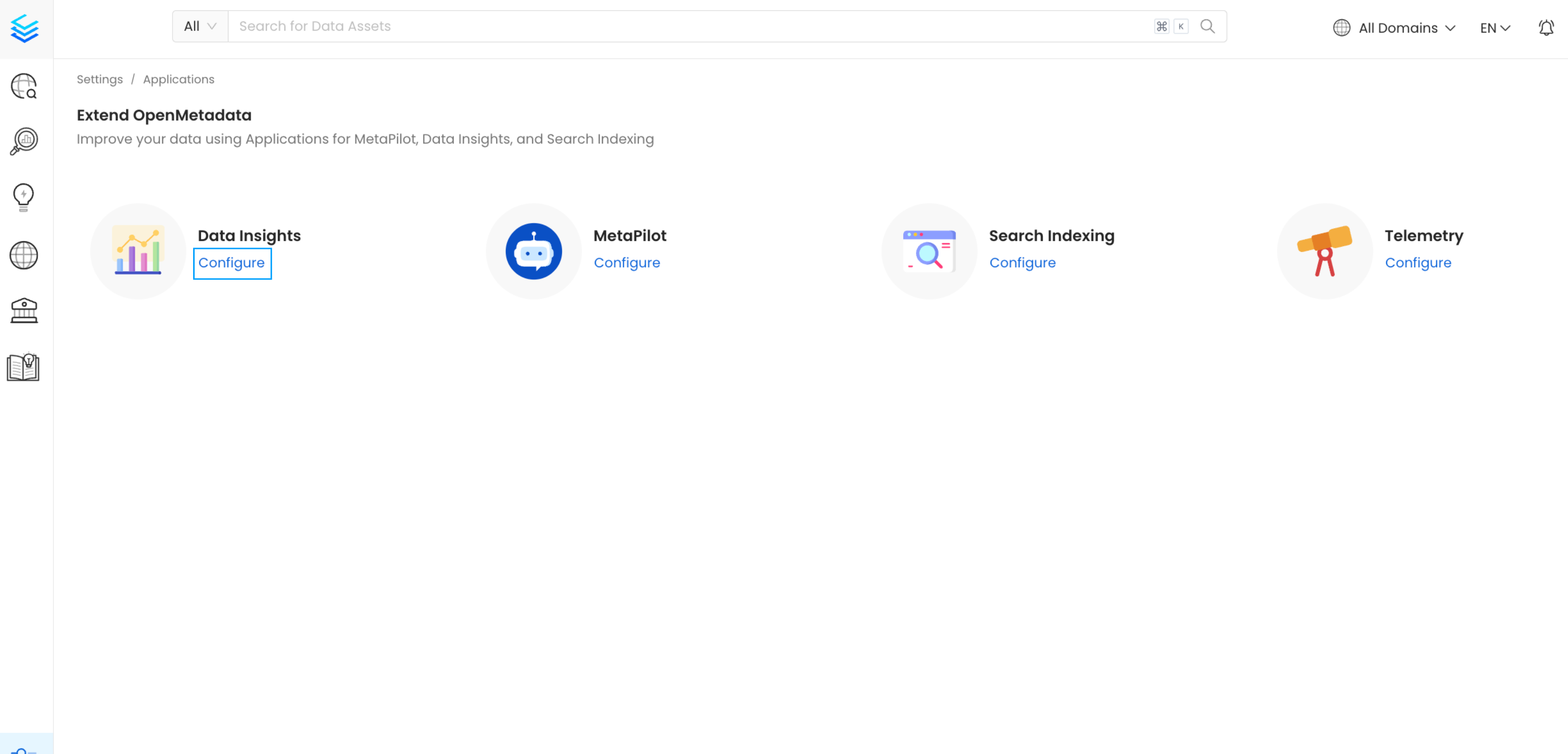Configure the Data Insights application
This screenshot has height=754, width=1568.
pos(232,263)
